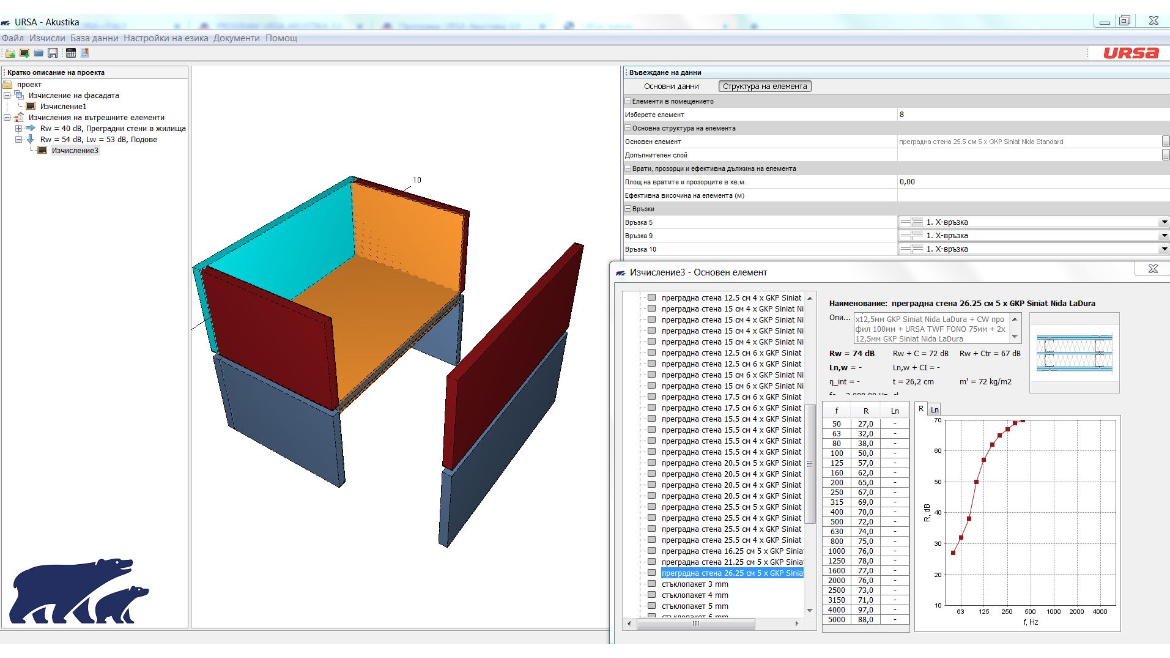The height and width of the screenshot is (658, 1170).
Task: Select Изчисление3 in project tree
Action: click(x=75, y=151)
